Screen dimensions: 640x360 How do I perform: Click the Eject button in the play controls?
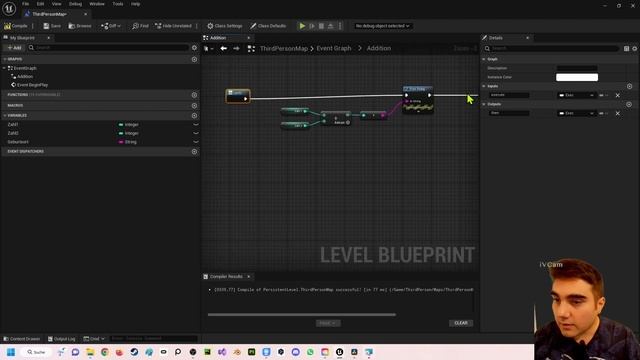[x=331, y=26]
